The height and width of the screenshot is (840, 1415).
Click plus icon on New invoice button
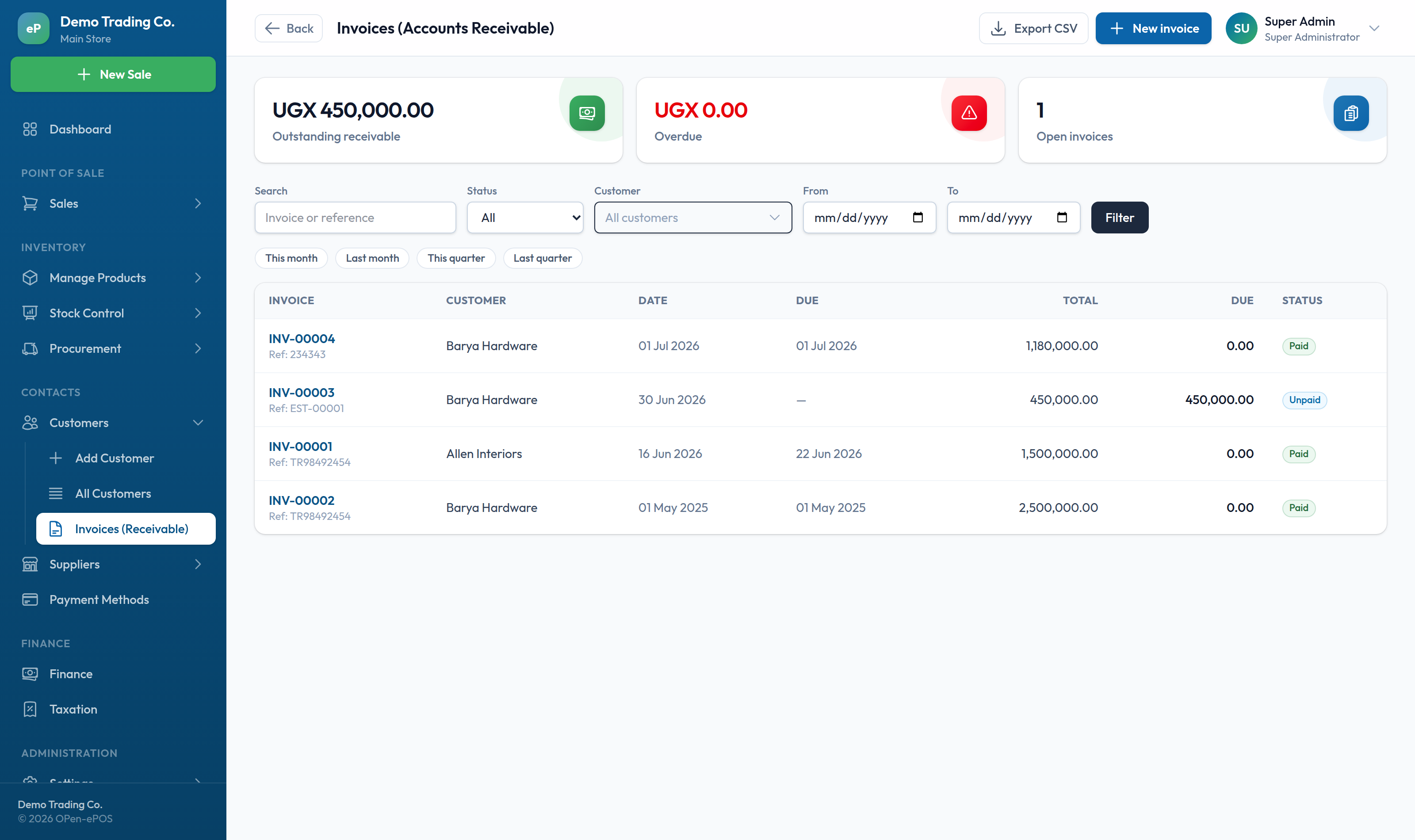click(x=1117, y=28)
